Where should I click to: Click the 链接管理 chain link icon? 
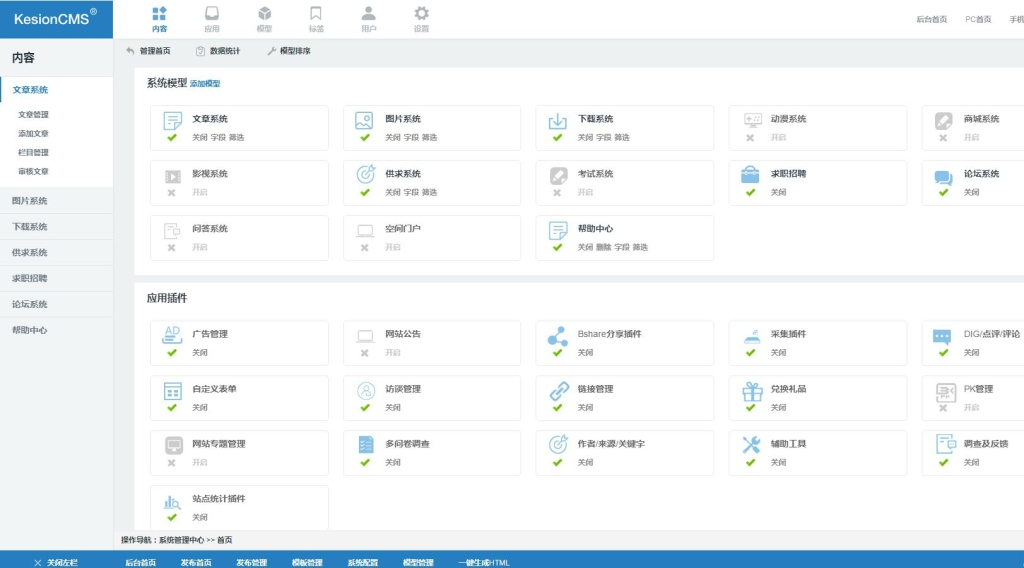[559, 390]
